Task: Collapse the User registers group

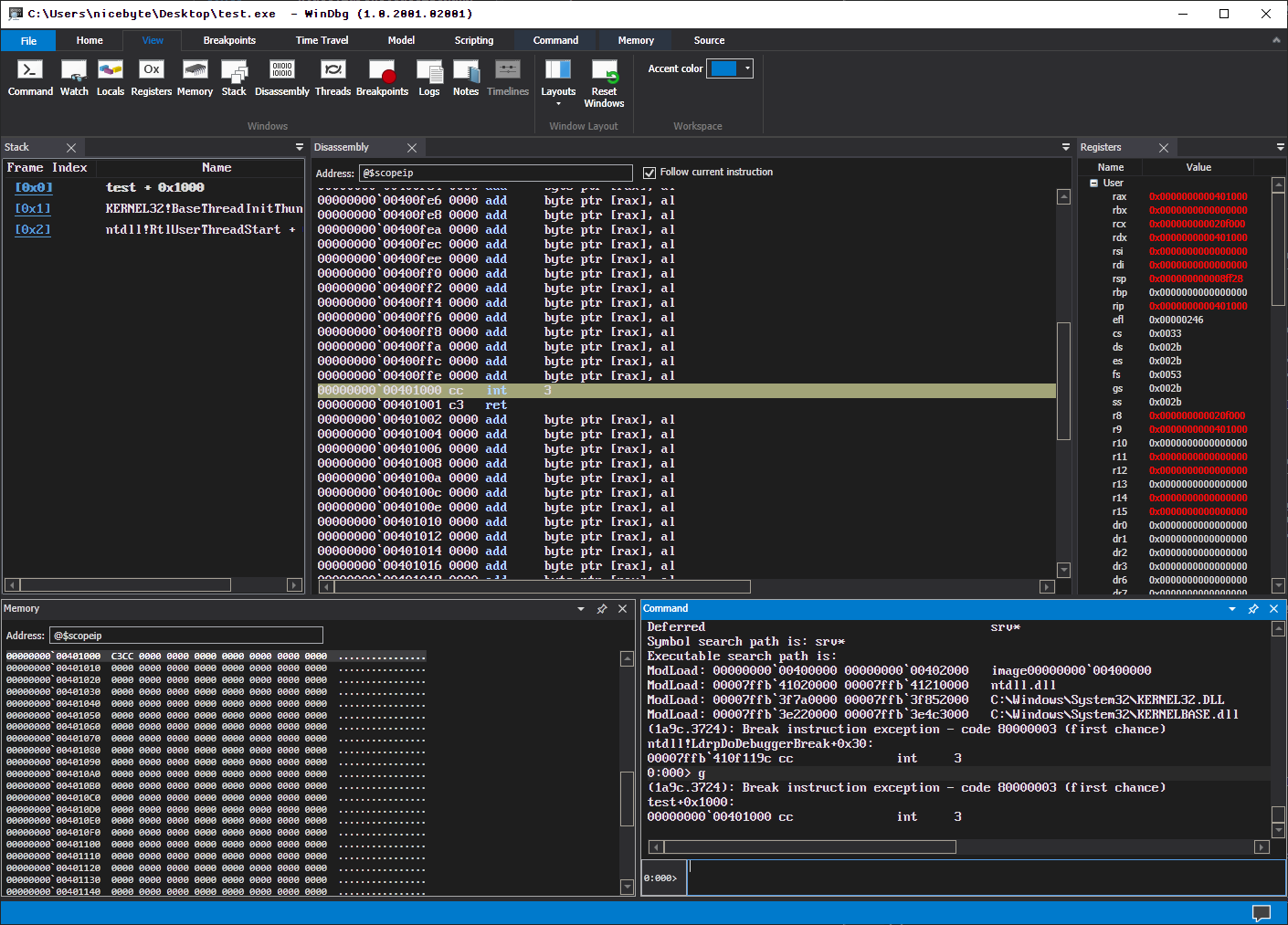Action: pyautogui.click(x=1093, y=182)
